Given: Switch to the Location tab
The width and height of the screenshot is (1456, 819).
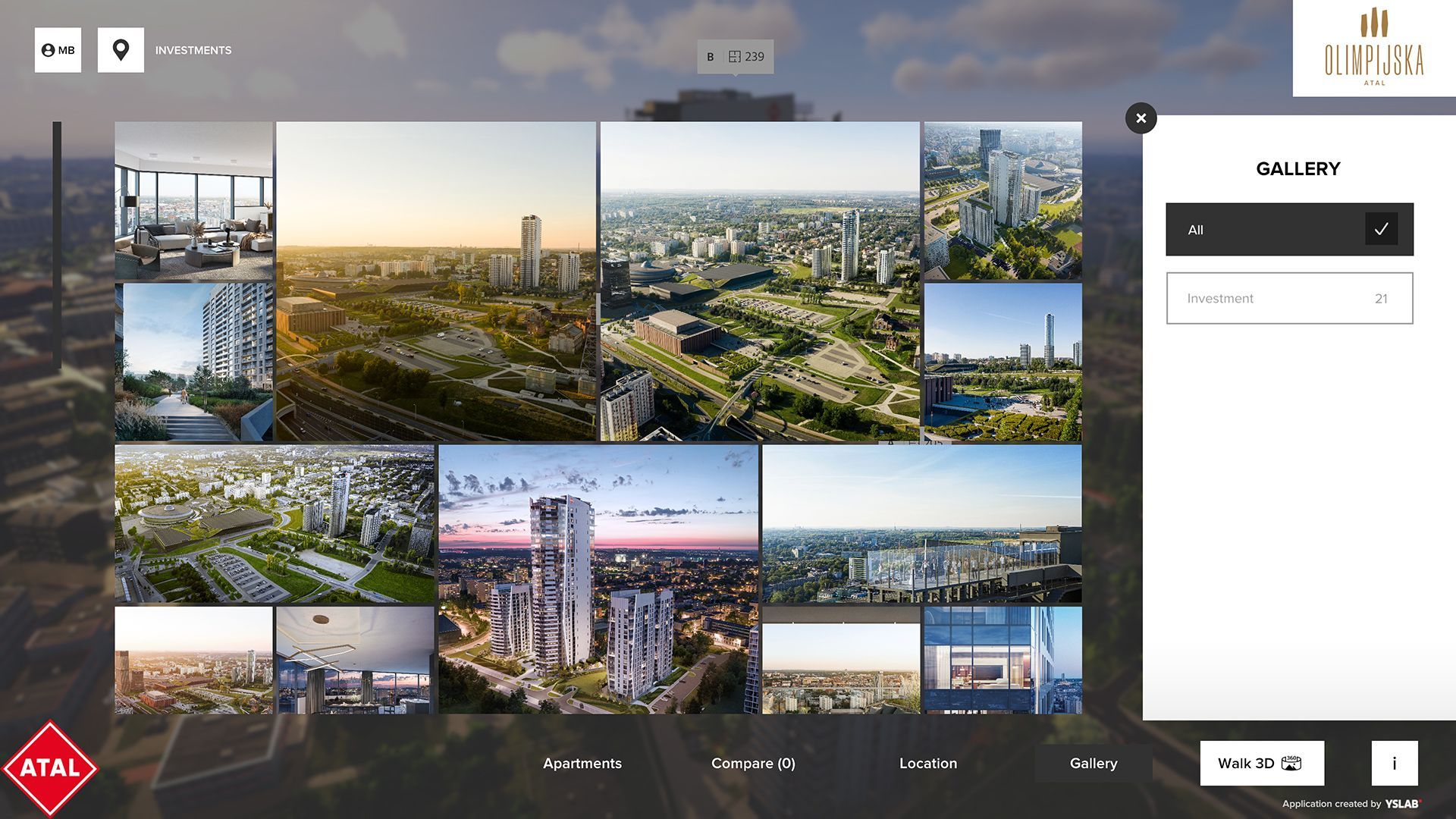Looking at the screenshot, I should (x=928, y=764).
